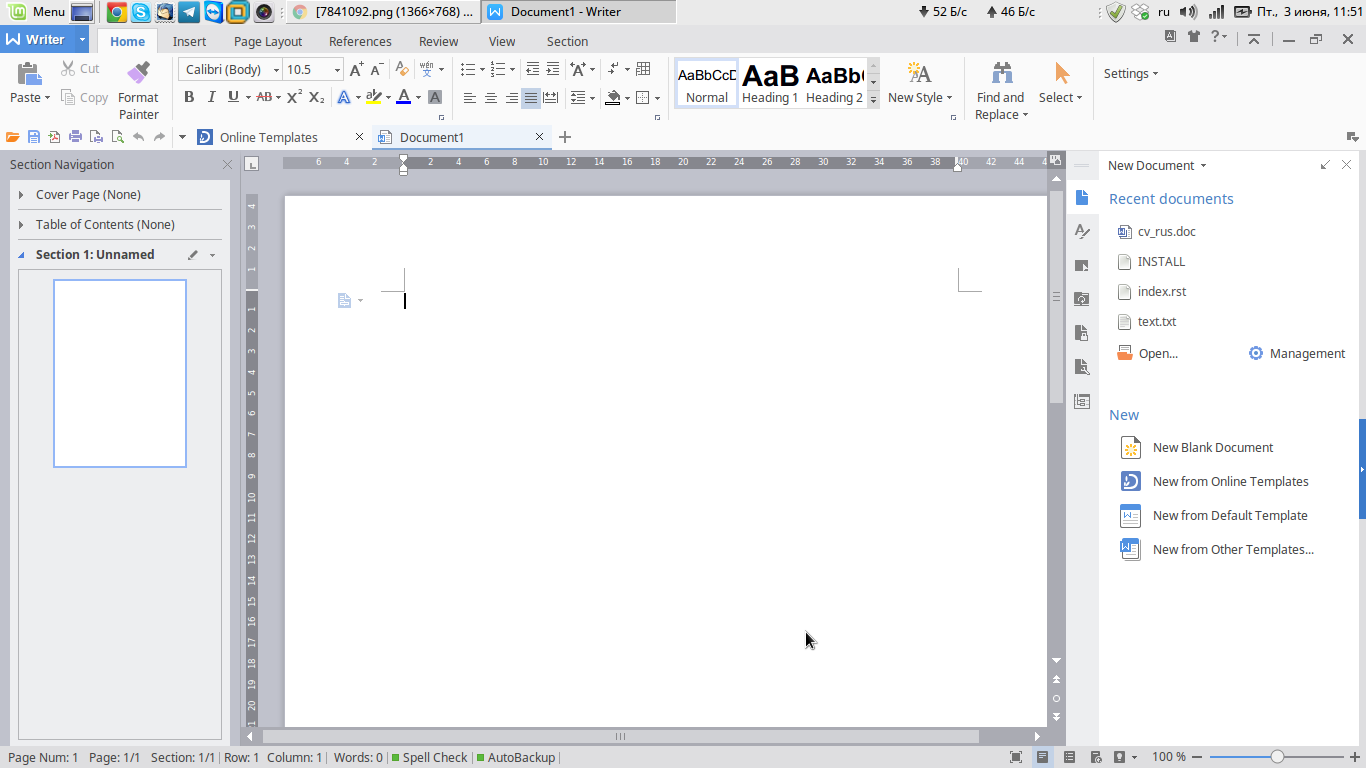
Task: Toggle Spell Check in status bar
Action: [429, 758]
